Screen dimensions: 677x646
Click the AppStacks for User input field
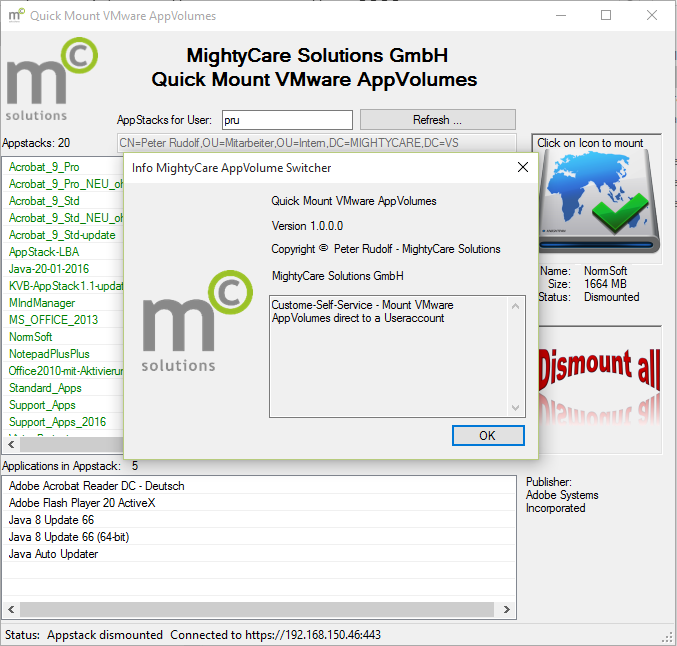[x=287, y=120]
